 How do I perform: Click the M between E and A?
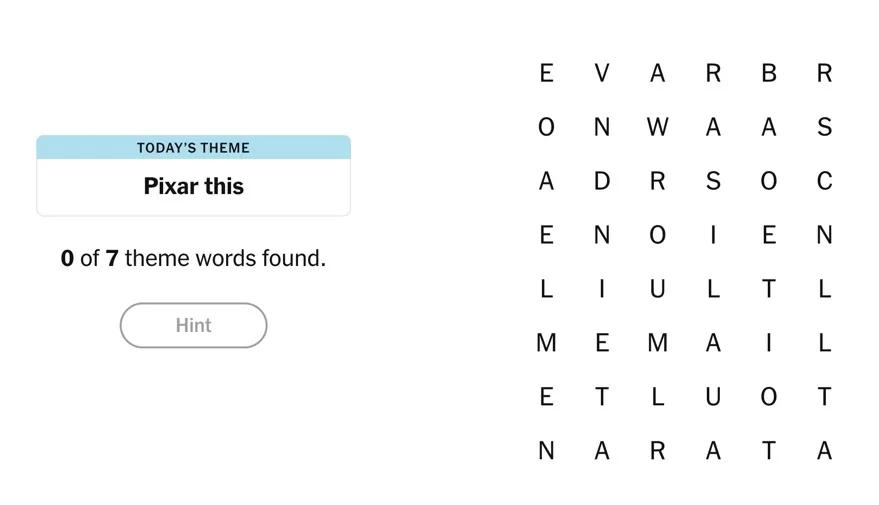click(657, 343)
